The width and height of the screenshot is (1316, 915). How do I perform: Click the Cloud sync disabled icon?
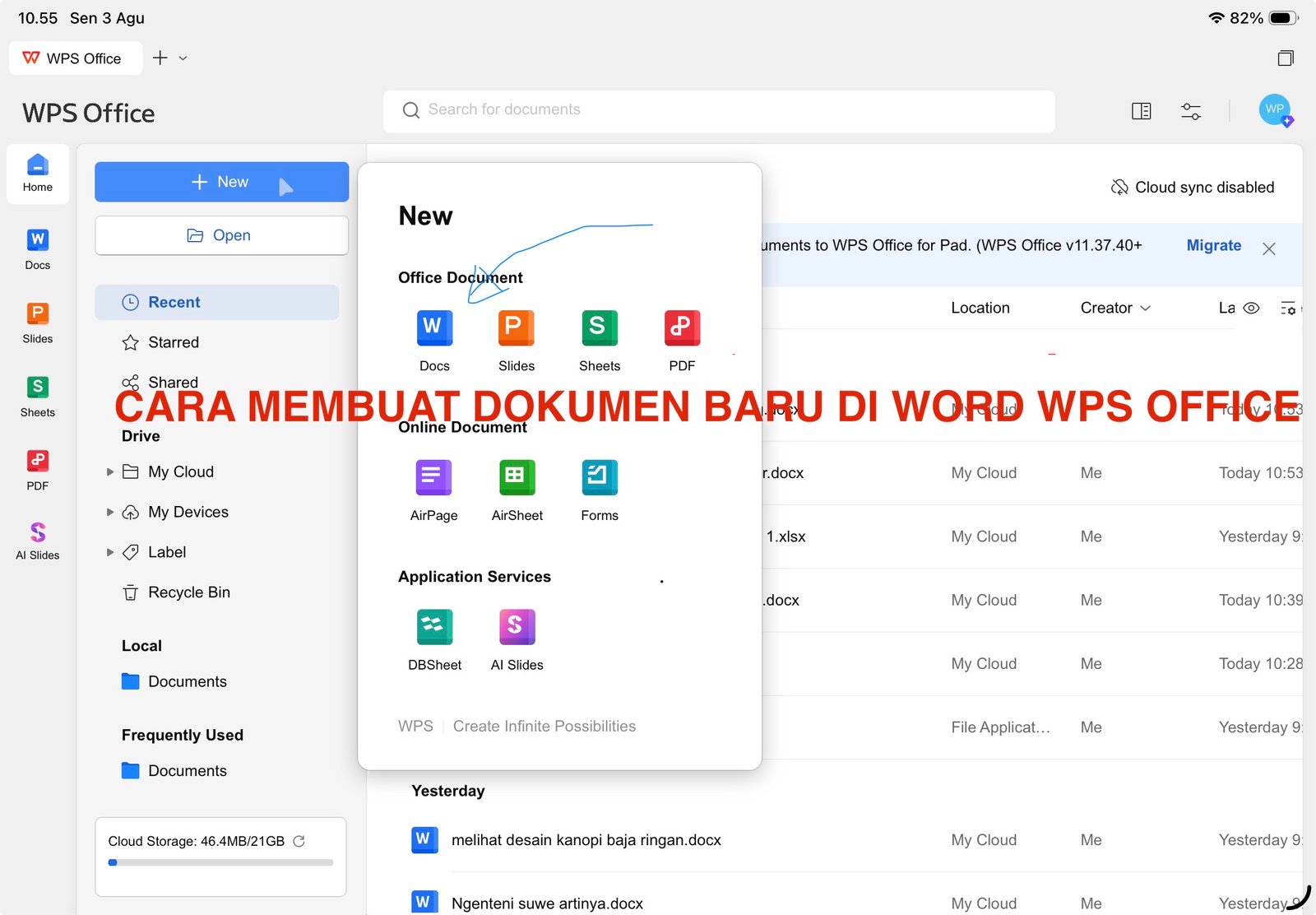click(1119, 188)
